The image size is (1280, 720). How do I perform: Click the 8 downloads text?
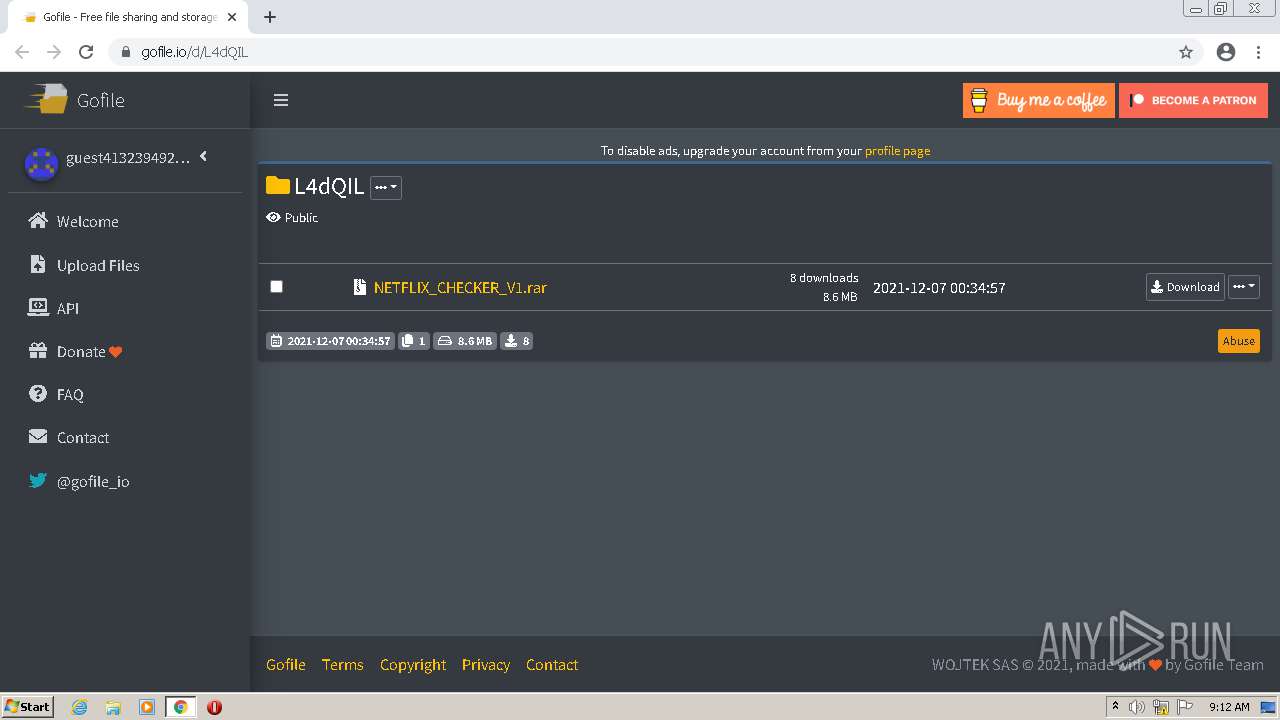point(824,278)
